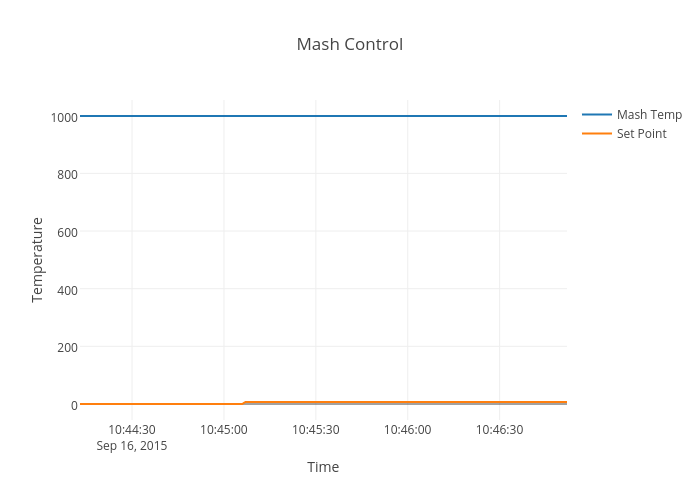Click the 10:45:30 x-axis tick label
The image size is (700, 500).
pyautogui.click(x=316, y=430)
